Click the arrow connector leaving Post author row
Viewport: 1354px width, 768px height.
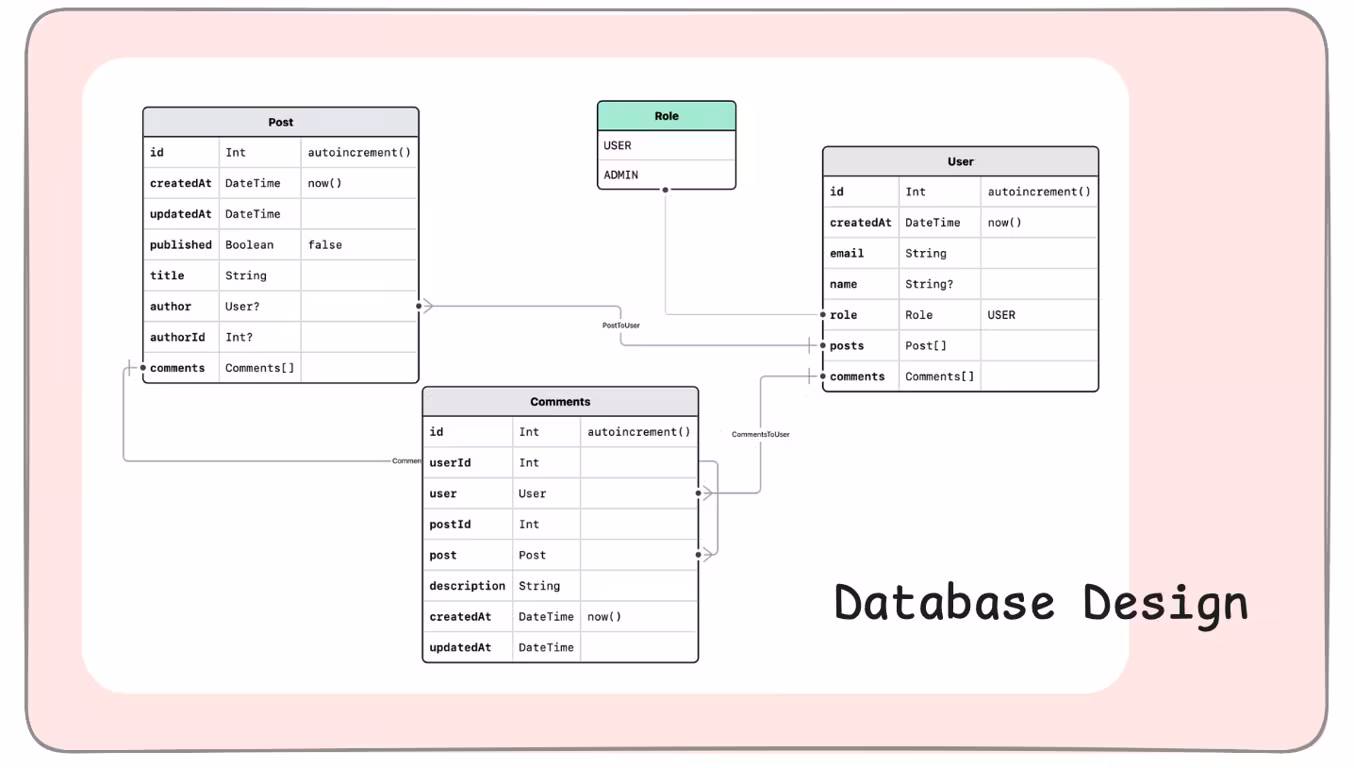coord(428,306)
